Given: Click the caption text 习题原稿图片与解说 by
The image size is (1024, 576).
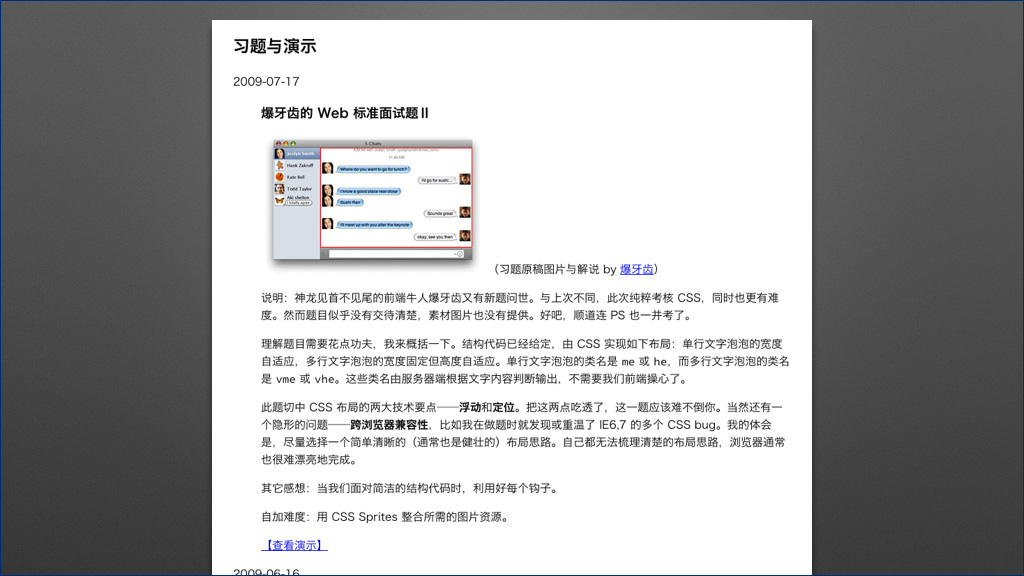Looking at the screenshot, I should coord(558,269).
